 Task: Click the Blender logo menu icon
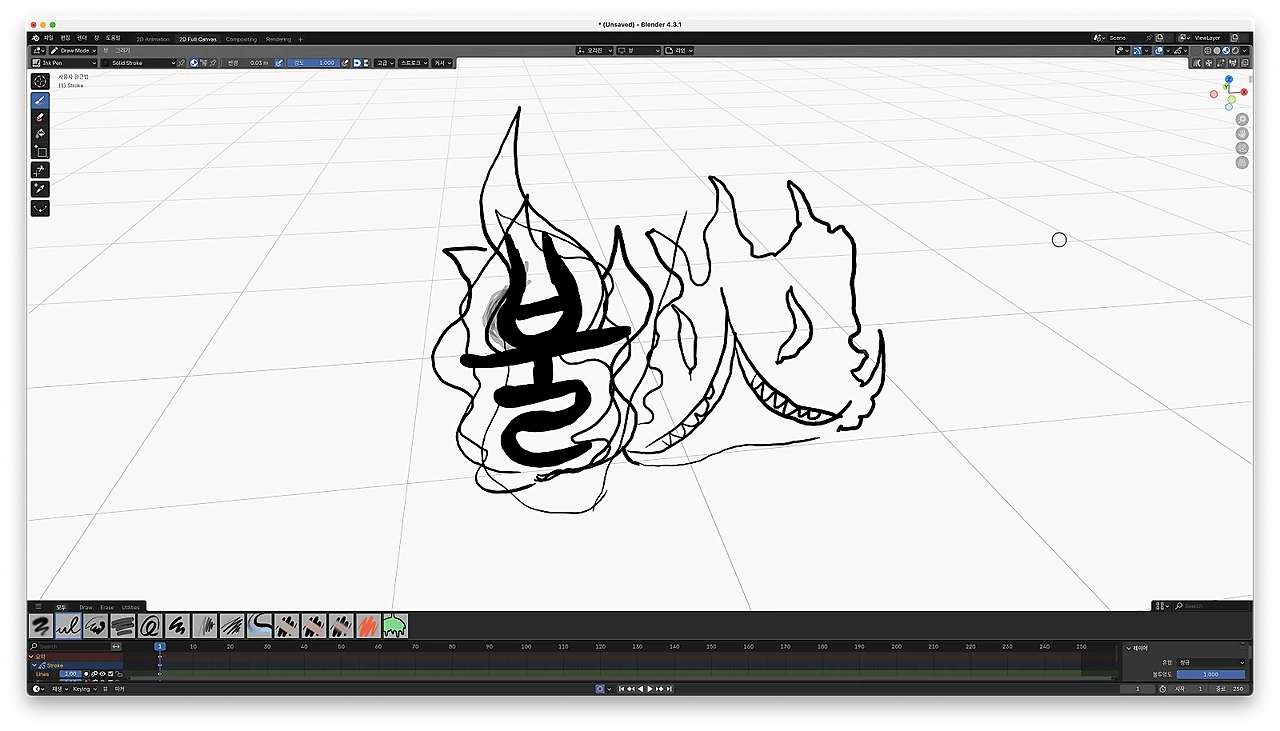[35, 38]
